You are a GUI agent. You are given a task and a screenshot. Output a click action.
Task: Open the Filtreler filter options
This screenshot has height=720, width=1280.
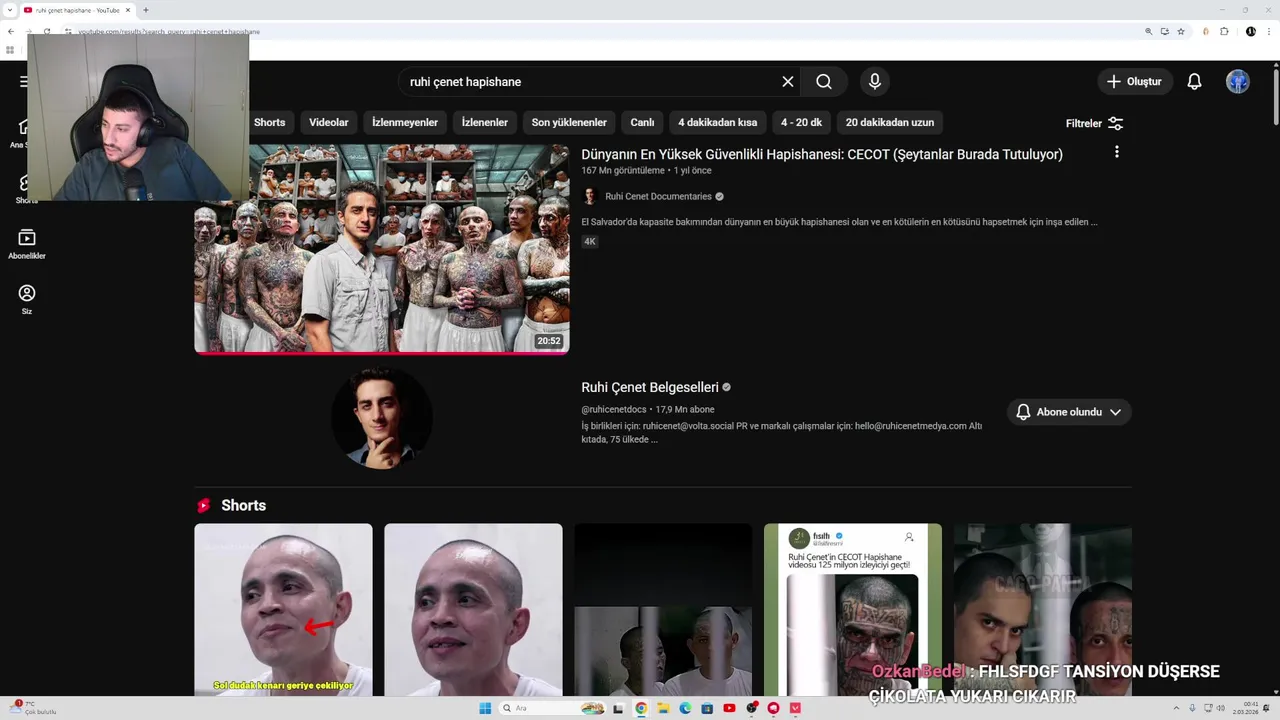[x=1095, y=123]
